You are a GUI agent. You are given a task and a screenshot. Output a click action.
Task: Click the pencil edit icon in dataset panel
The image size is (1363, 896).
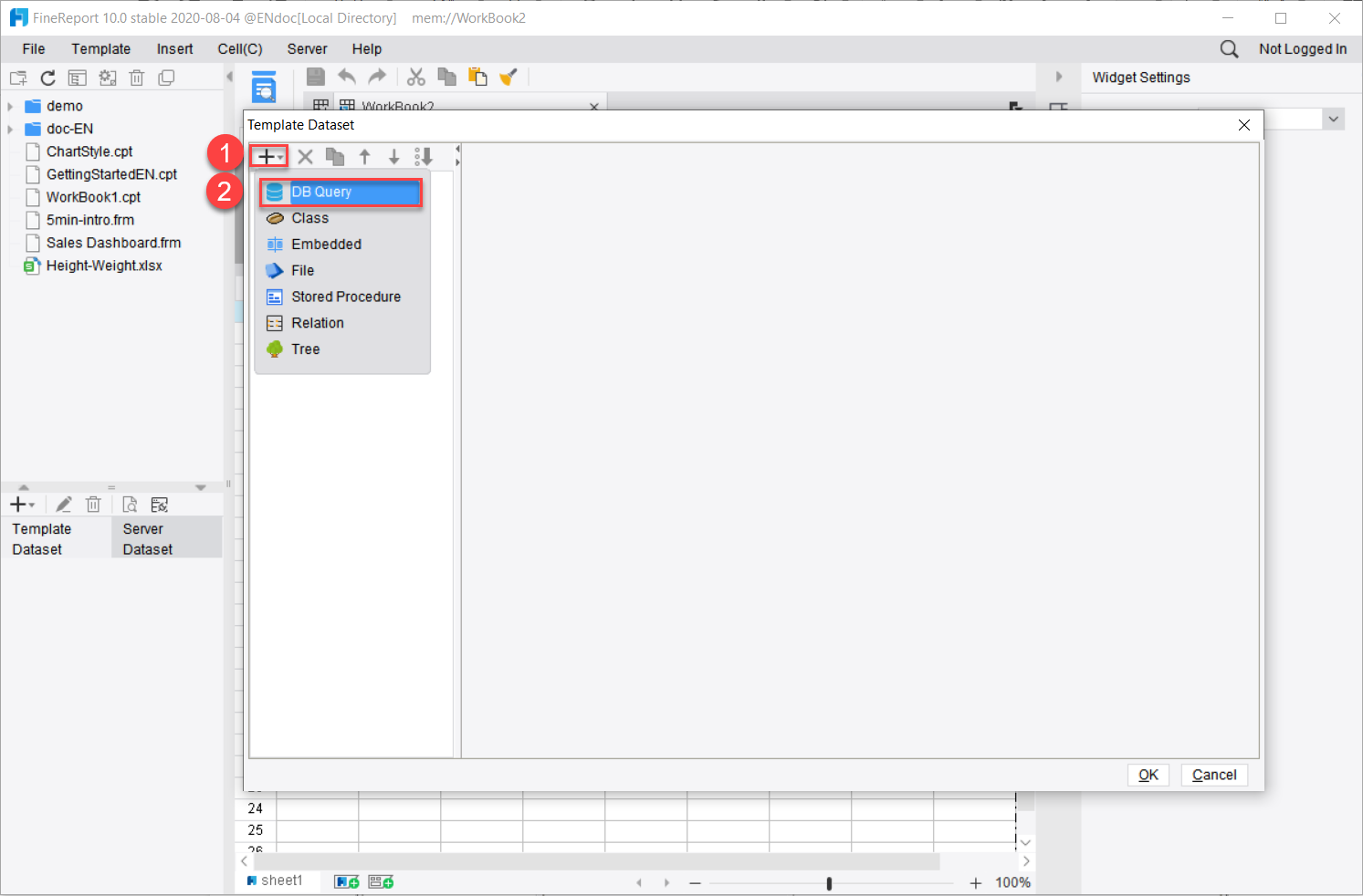[64, 505]
